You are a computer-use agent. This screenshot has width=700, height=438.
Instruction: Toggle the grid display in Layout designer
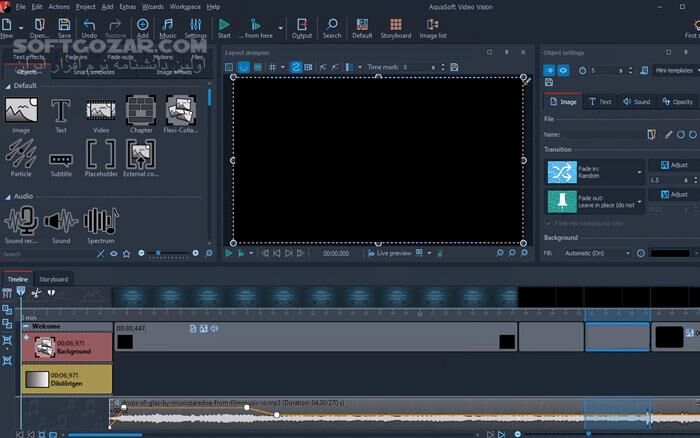(272, 67)
